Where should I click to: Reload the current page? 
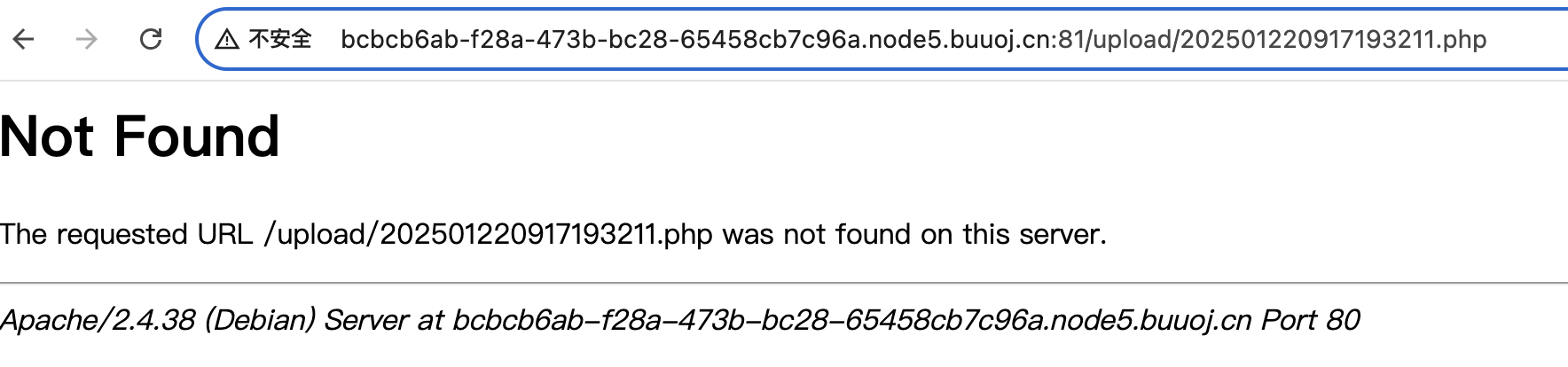(151, 39)
